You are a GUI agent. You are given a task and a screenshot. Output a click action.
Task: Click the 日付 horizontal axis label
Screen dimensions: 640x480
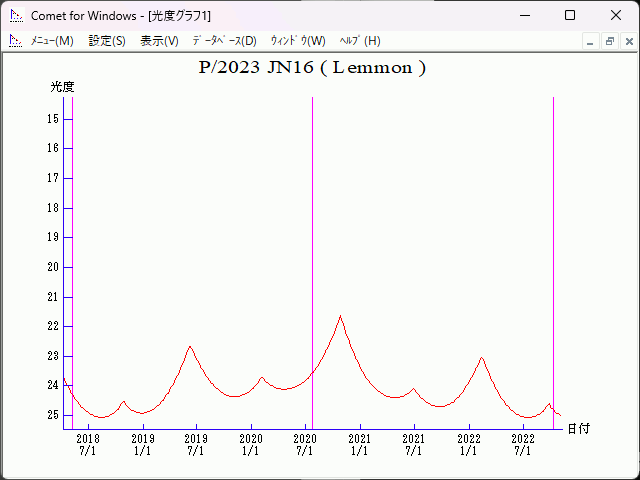coord(578,428)
